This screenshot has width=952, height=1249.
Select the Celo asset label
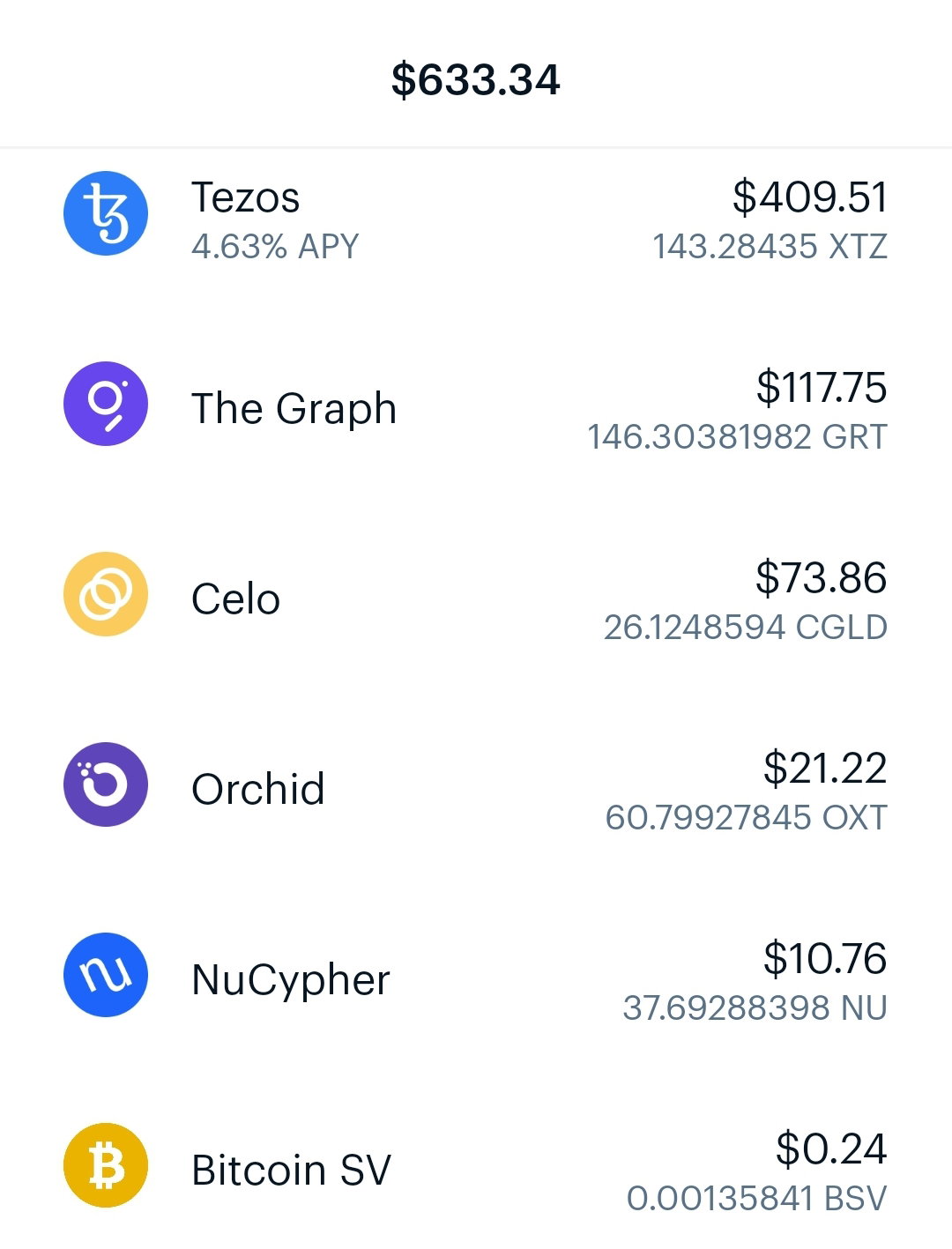point(236,599)
